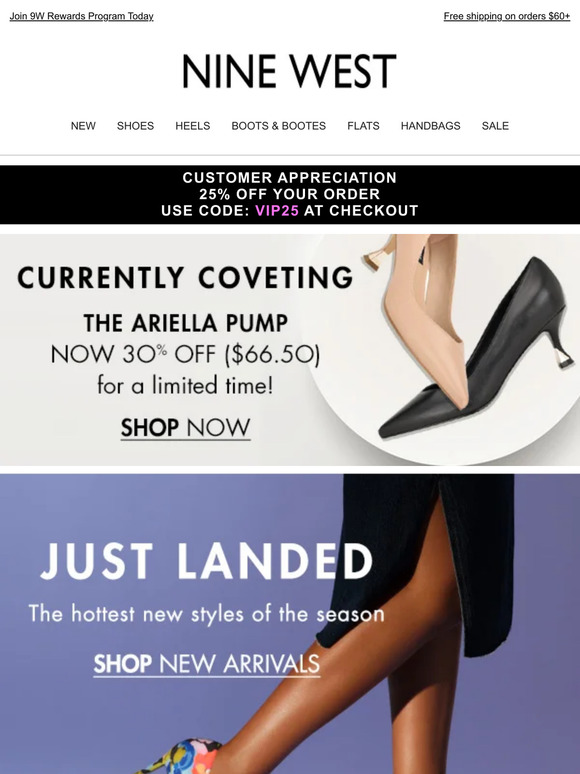The width and height of the screenshot is (580, 774).
Task: Click SHOP NOW for Ariella Pump
Action: (186, 428)
